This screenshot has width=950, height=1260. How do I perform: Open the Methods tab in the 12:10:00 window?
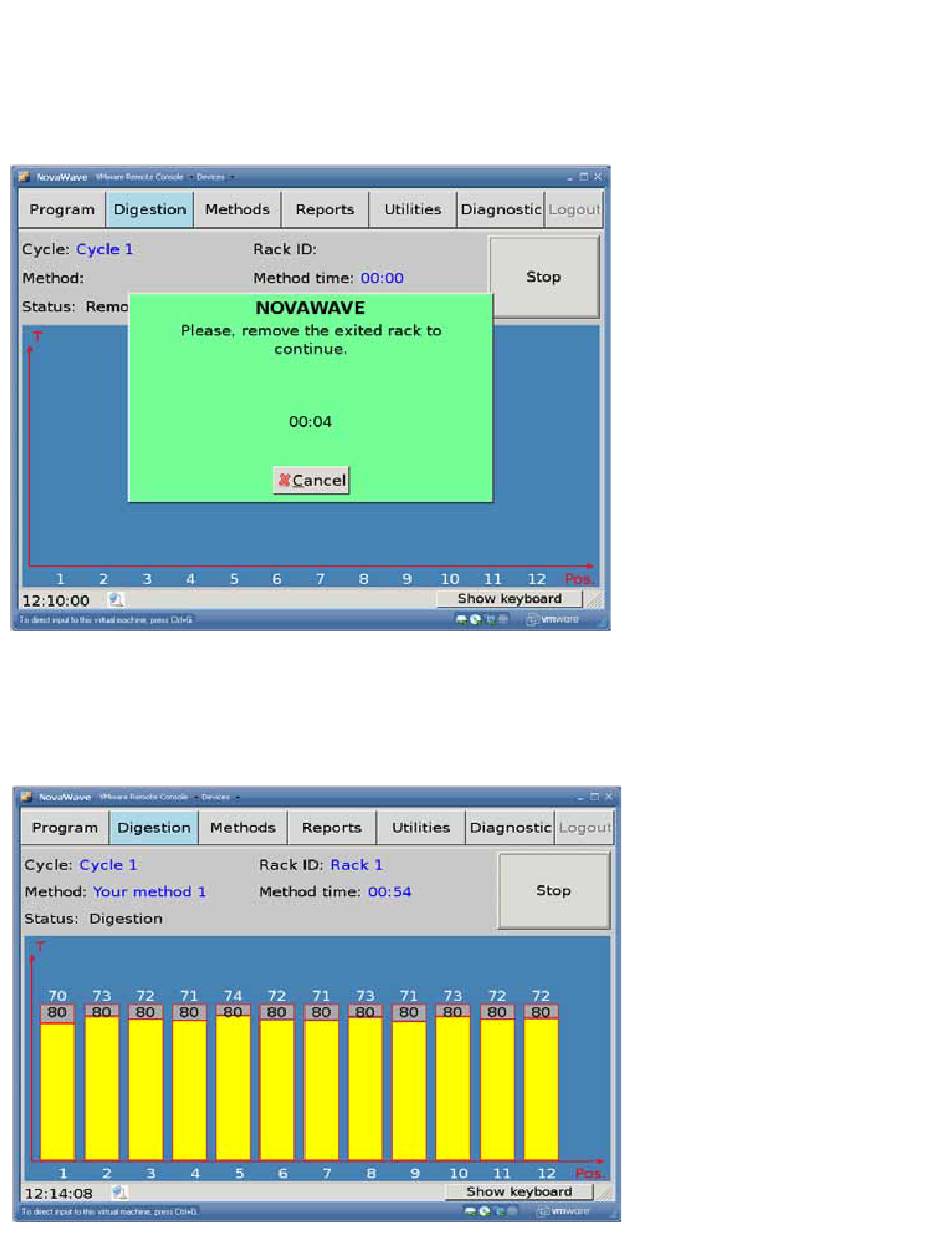coord(237,210)
